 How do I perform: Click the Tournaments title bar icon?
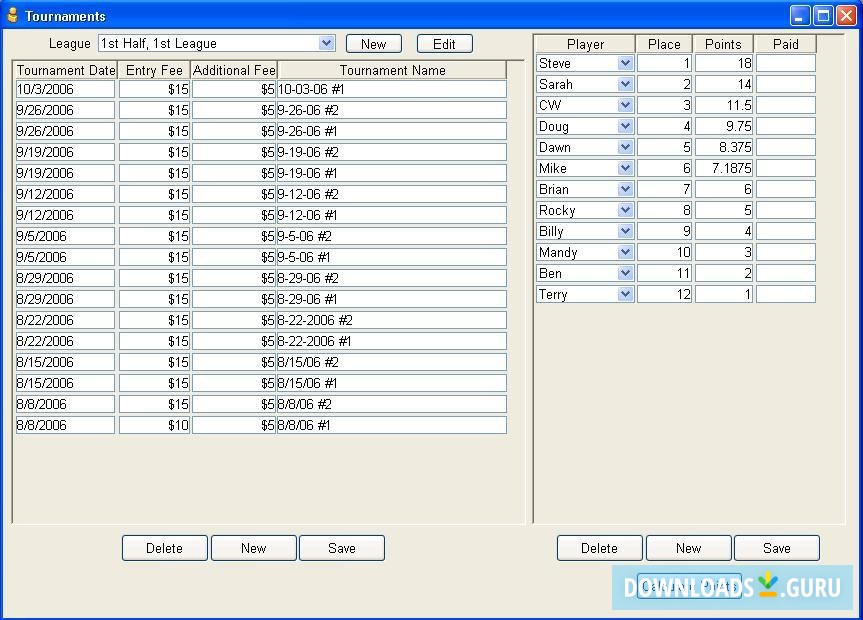[12, 14]
